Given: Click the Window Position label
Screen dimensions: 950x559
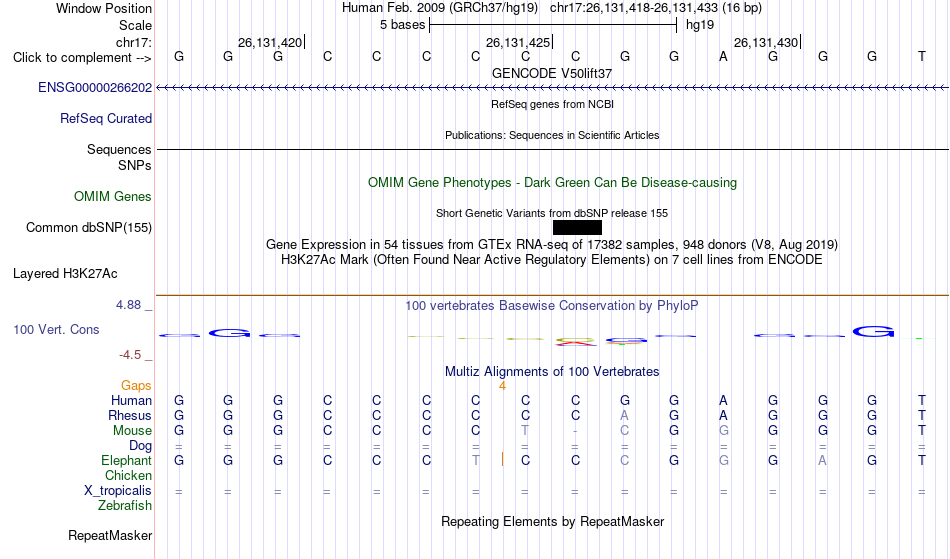Looking at the screenshot, I should point(104,8).
